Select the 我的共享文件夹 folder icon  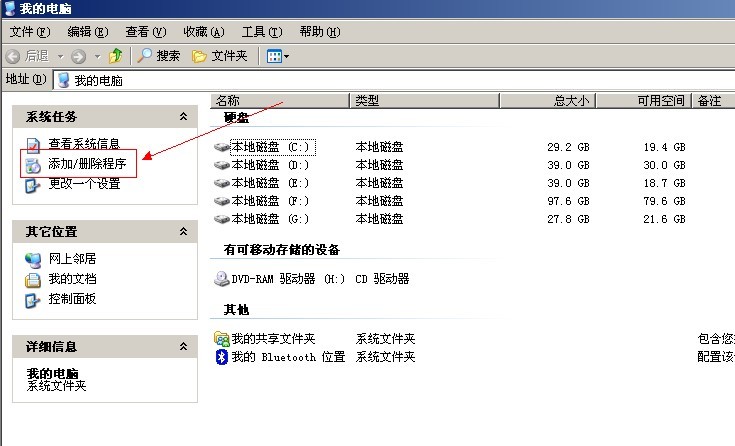pos(222,339)
